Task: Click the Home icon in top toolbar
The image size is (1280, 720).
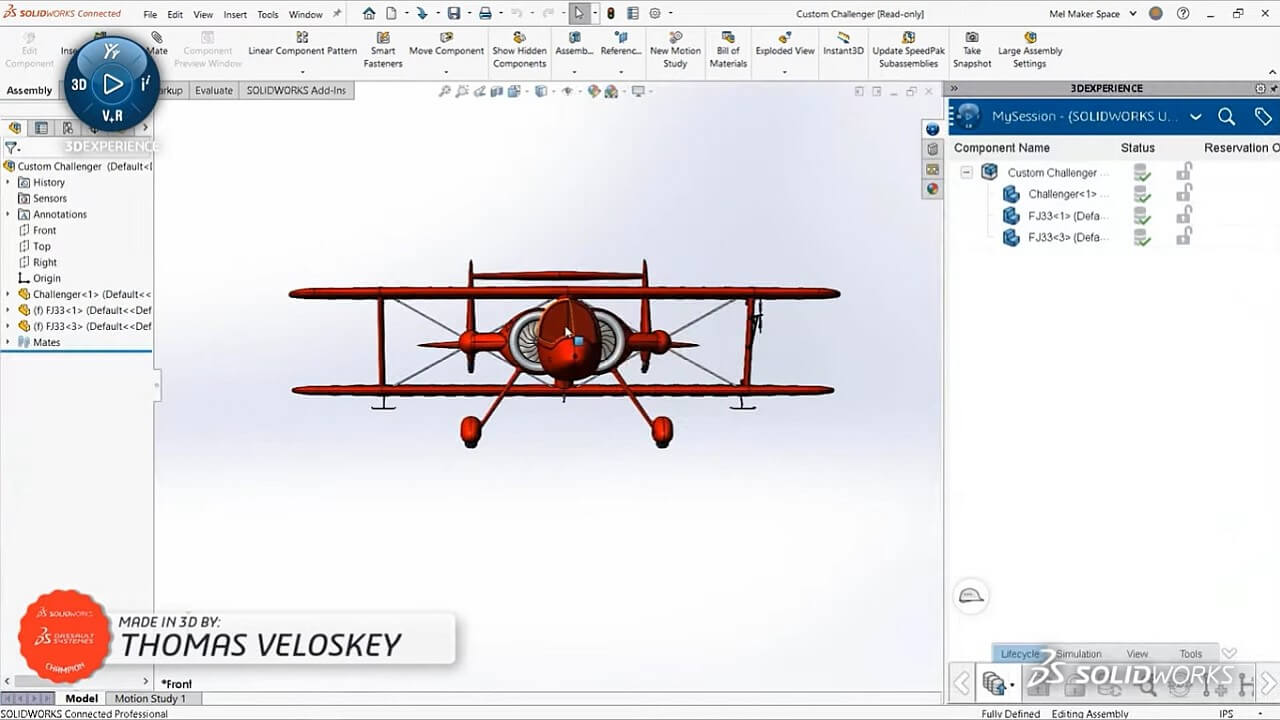Action: (x=369, y=14)
